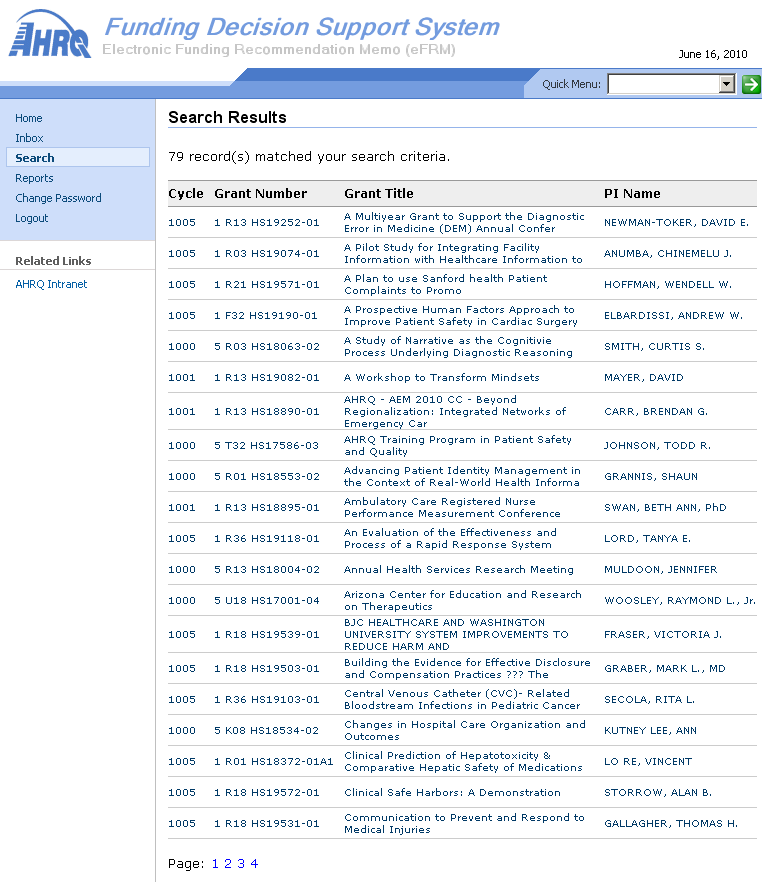Open title 'Clinical Safe Harbors: A Demonstration'
The height and width of the screenshot is (882, 762).
(452, 793)
